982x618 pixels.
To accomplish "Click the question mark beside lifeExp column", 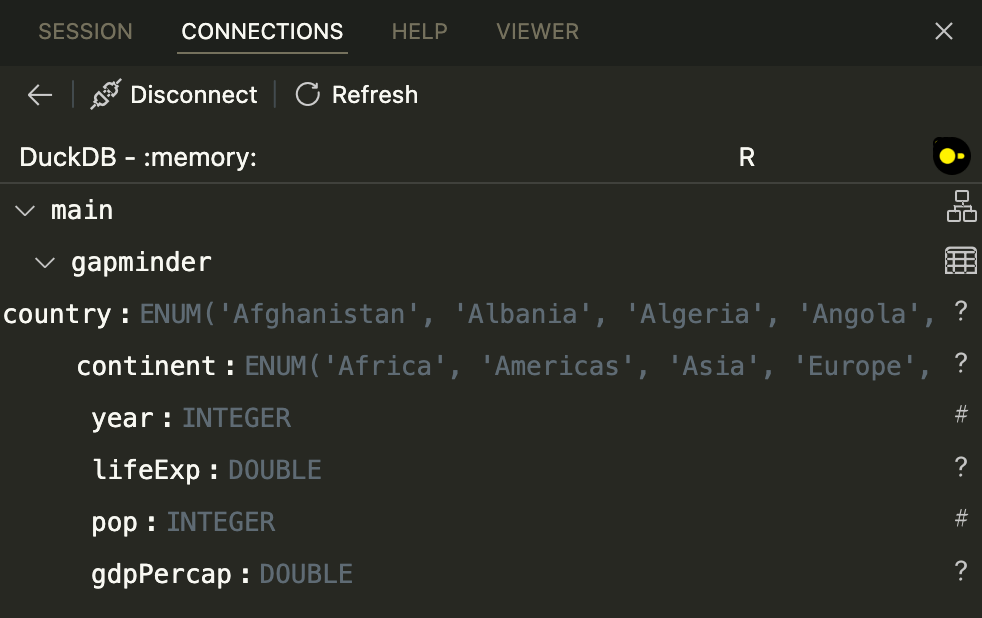I will (961, 466).
